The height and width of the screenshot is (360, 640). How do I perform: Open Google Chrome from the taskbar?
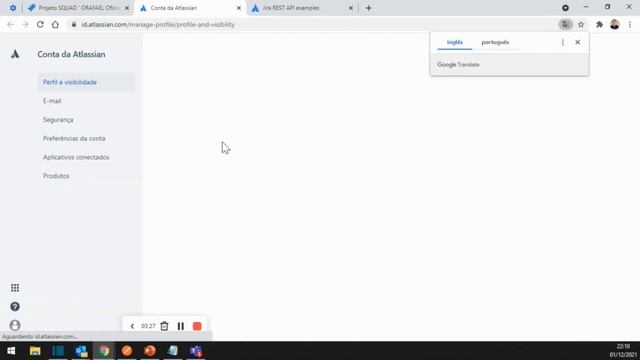[x=104, y=351]
